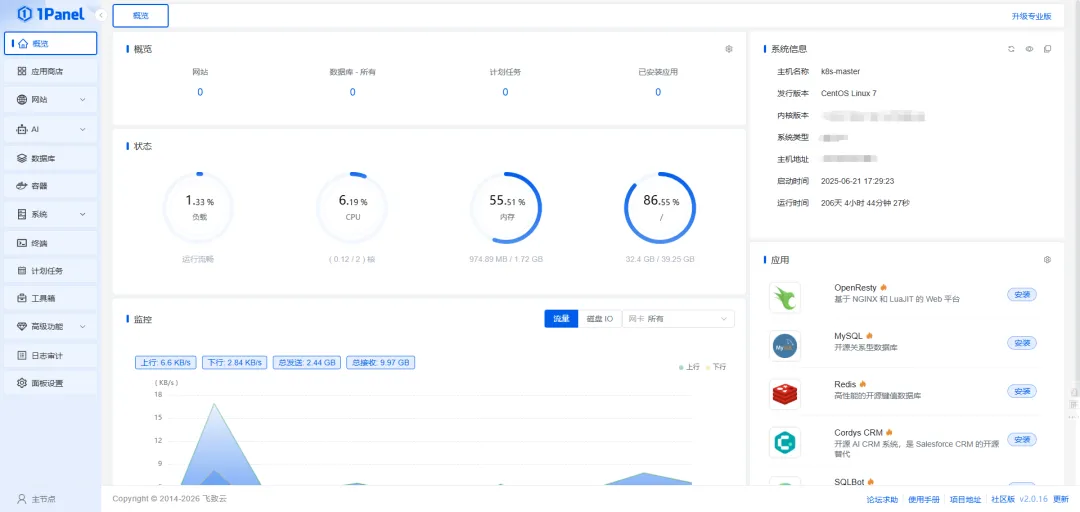Screen dimensions: 1080x512
Task: Click the calendar icon for 计划任务
Action: (22, 271)
